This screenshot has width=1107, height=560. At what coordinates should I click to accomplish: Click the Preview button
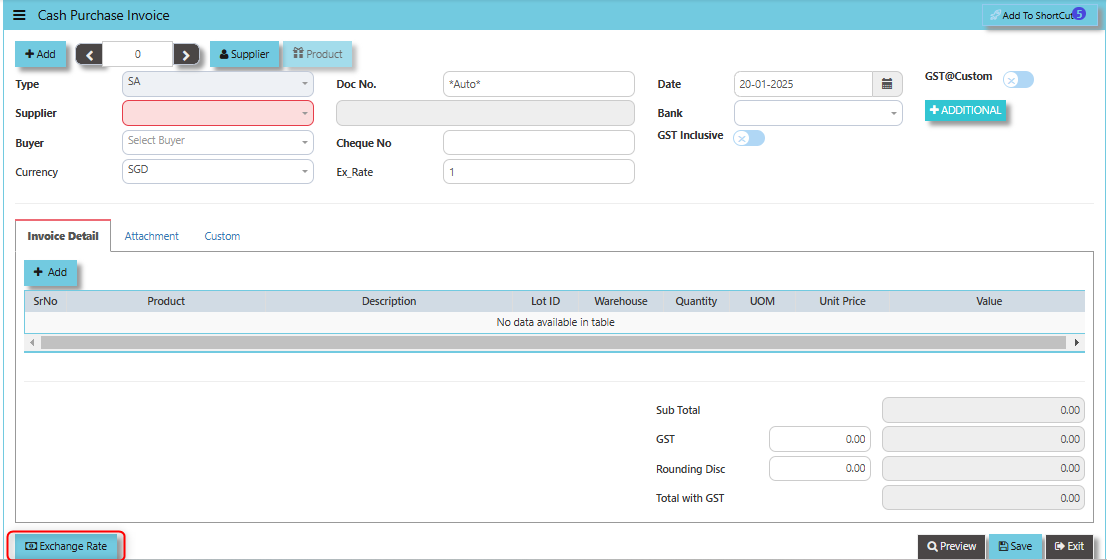click(952, 546)
